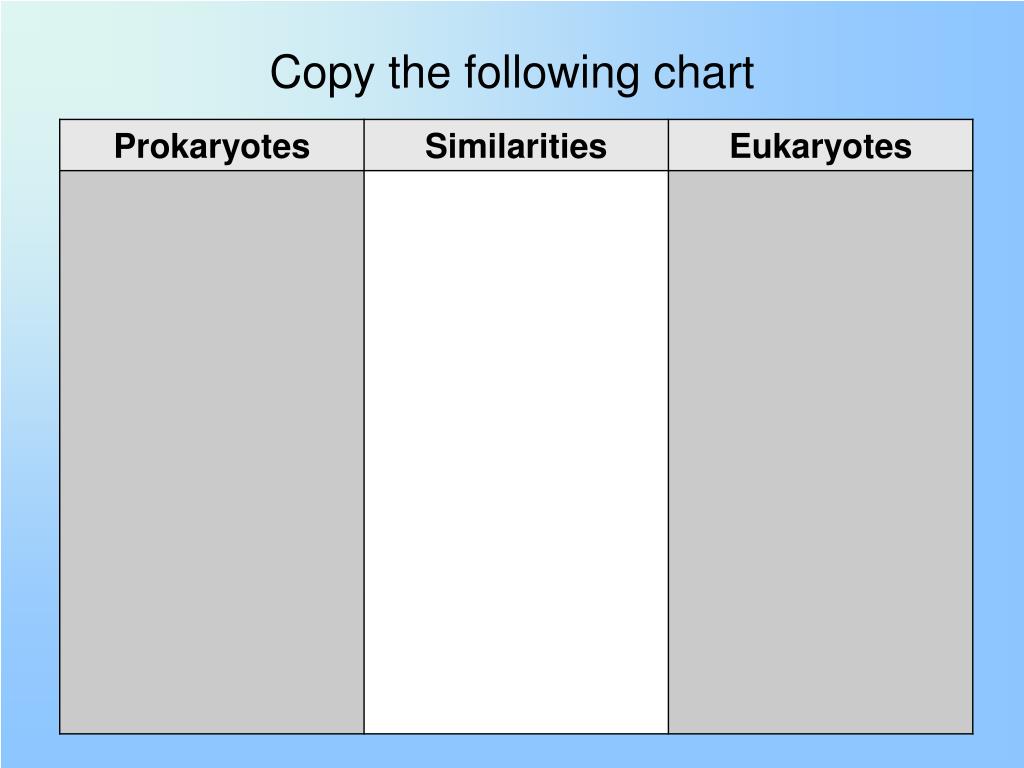Click the gray cell under Prokaryotes
1024x768 pixels.
[212, 452]
